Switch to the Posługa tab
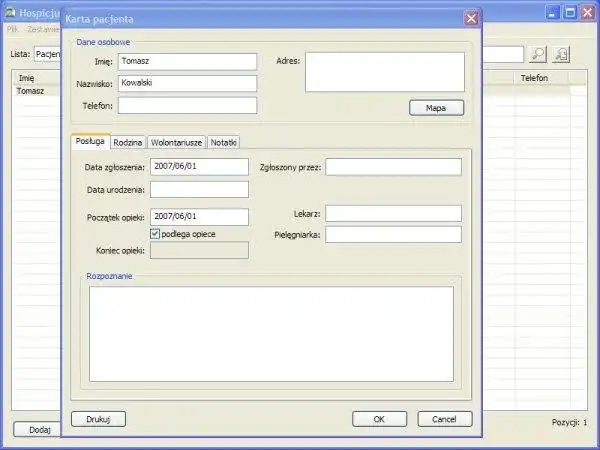The width and height of the screenshot is (600, 450). pos(90,141)
